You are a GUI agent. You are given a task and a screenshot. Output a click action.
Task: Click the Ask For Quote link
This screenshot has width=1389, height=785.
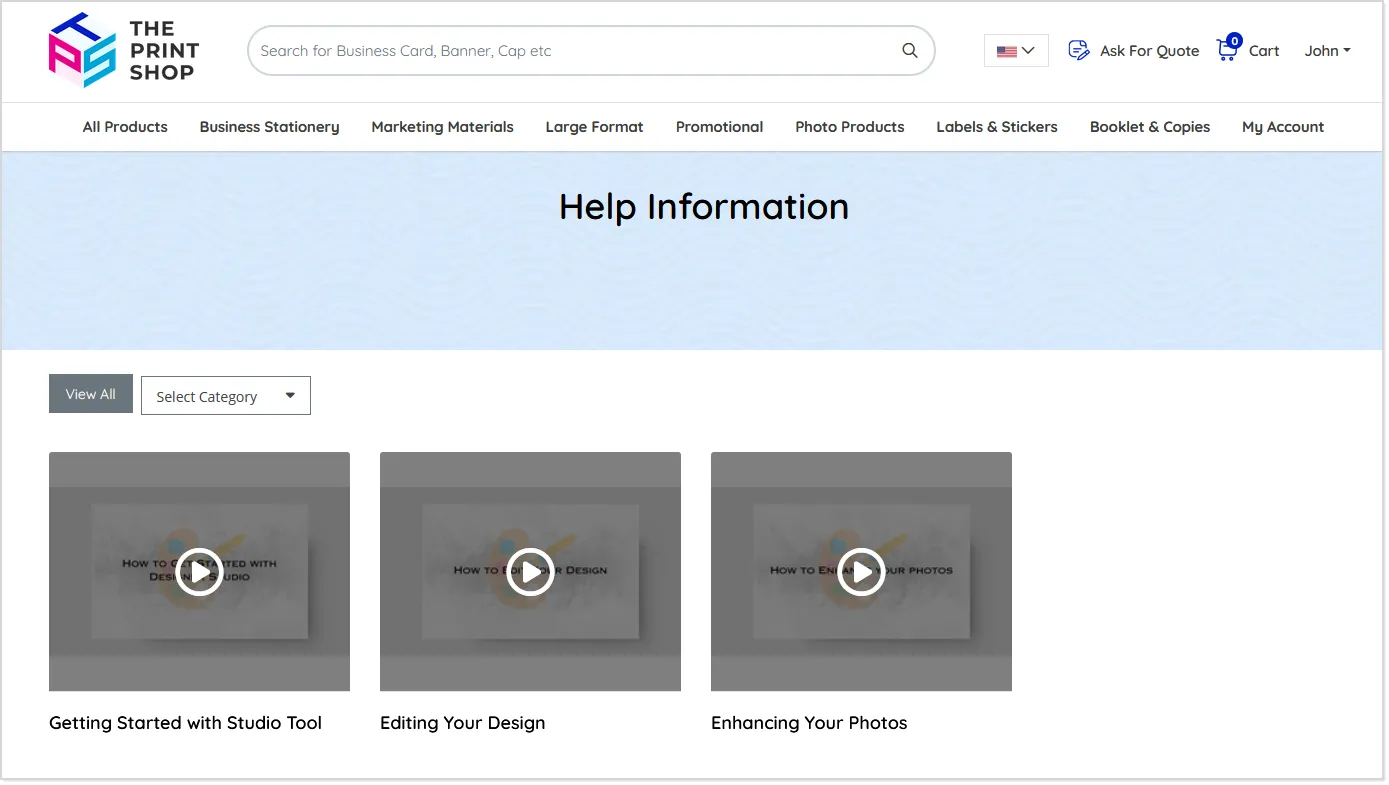tap(1149, 51)
